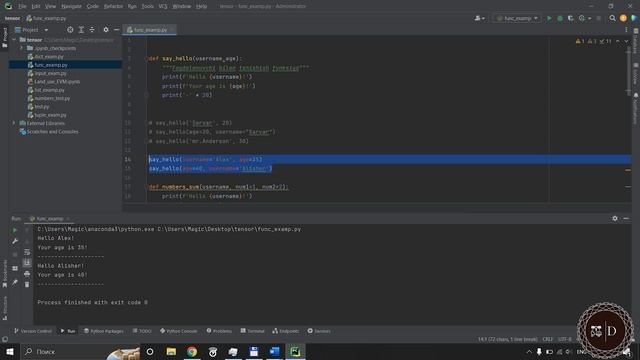The image size is (640, 360).
Task: Open Search Everywhere magnifier icon
Action: pos(612,18)
